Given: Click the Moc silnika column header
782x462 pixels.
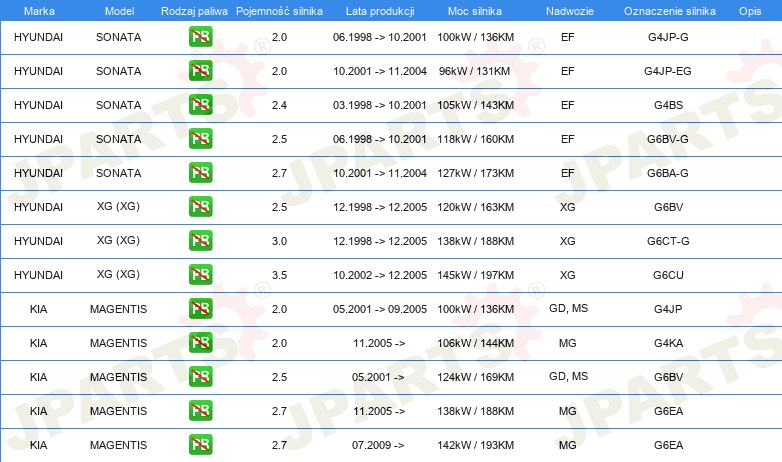Looking at the screenshot, I should click(475, 11).
